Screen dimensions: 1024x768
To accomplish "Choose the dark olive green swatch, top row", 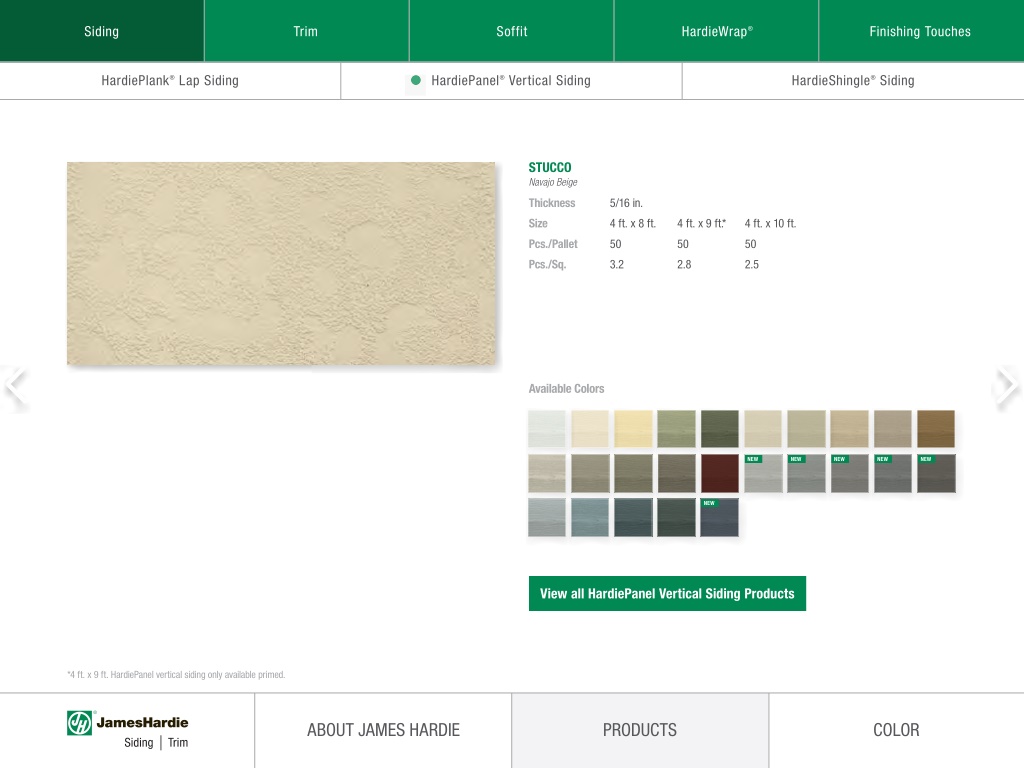I will pos(720,428).
